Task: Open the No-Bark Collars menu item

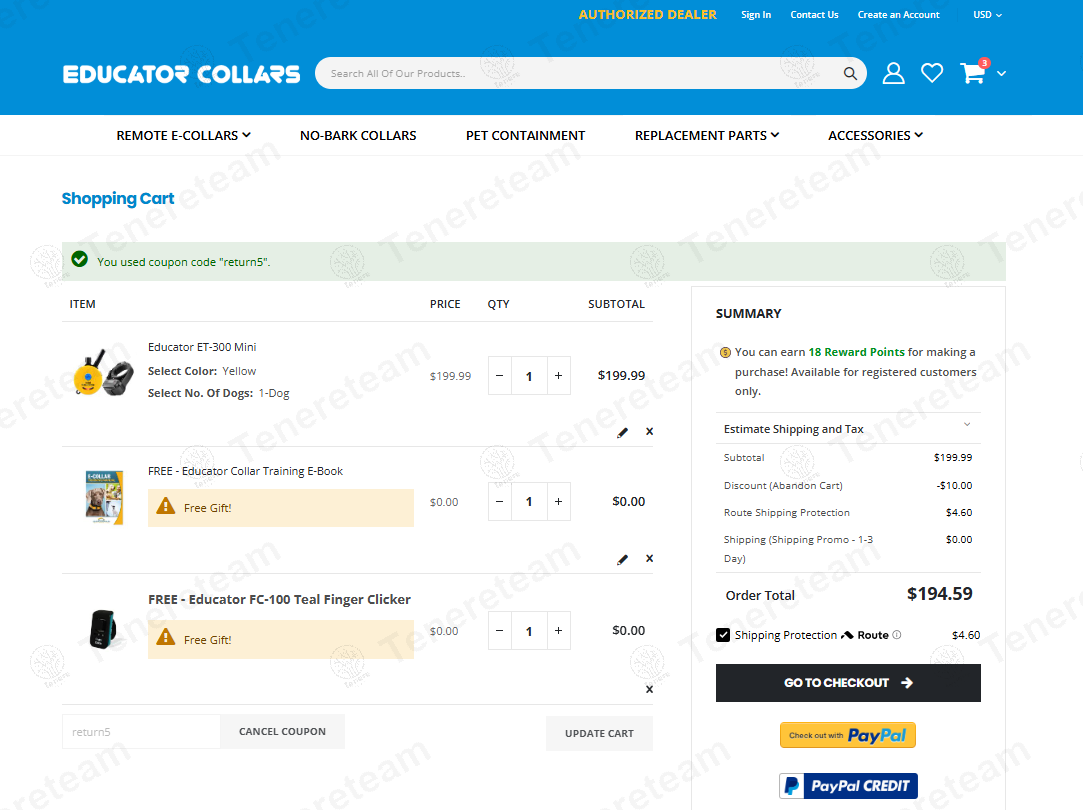Action: coord(358,135)
